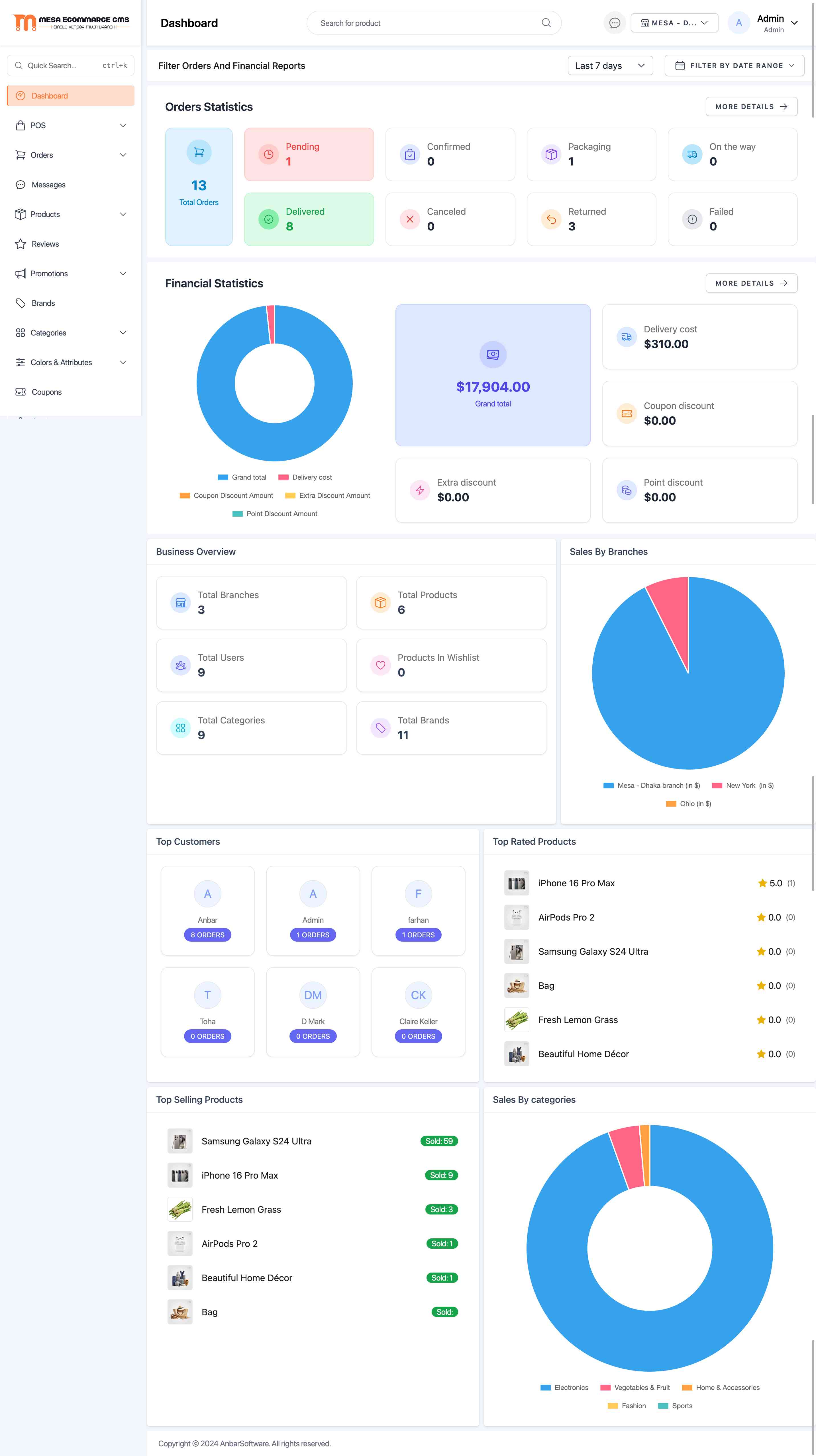Viewport: 816px width, 1456px height.
Task: Toggle New York branch legend item
Action: pos(743,786)
